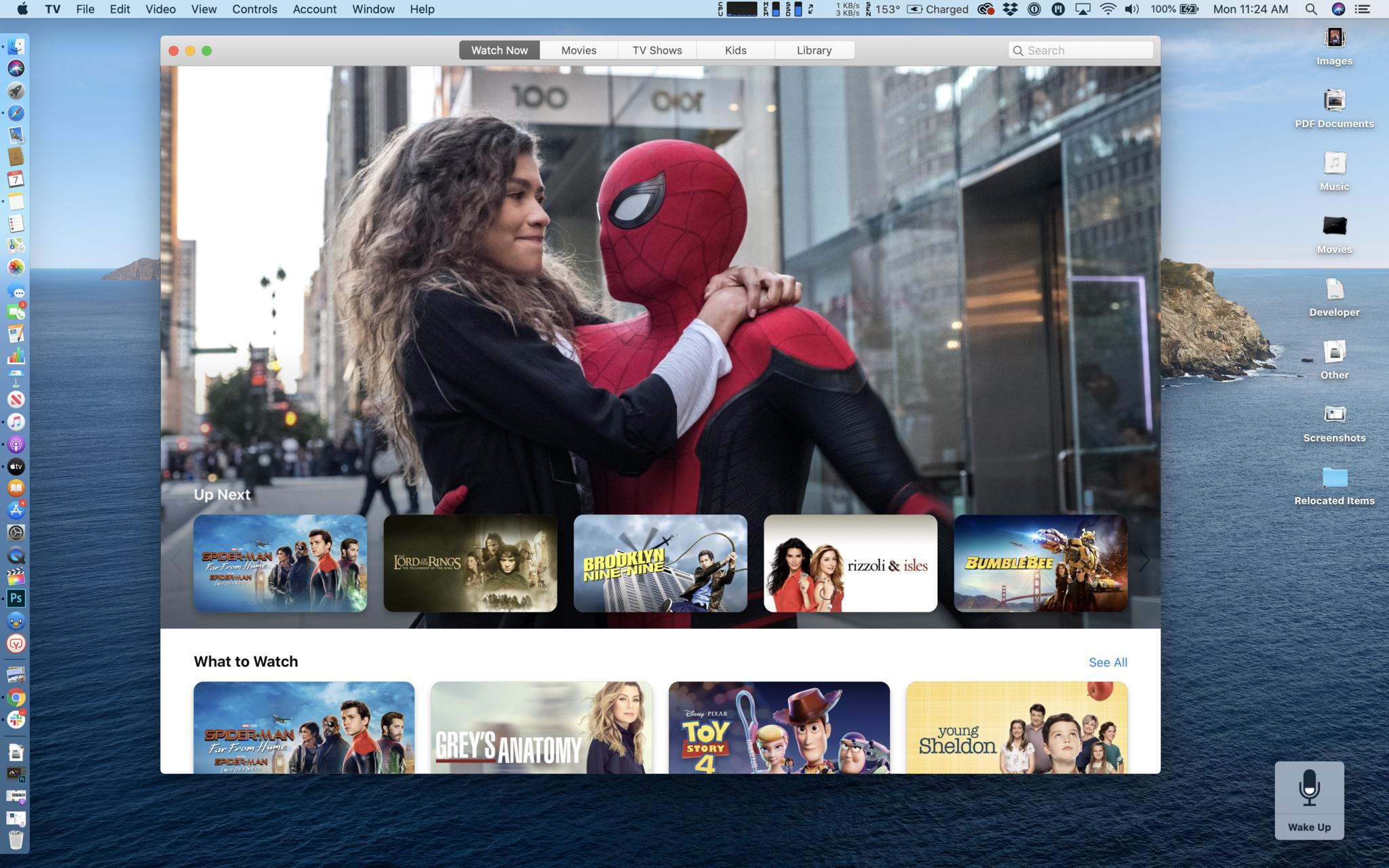Open the Apple TV app in dock
This screenshot has height=868, width=1389.
[16, 467]
